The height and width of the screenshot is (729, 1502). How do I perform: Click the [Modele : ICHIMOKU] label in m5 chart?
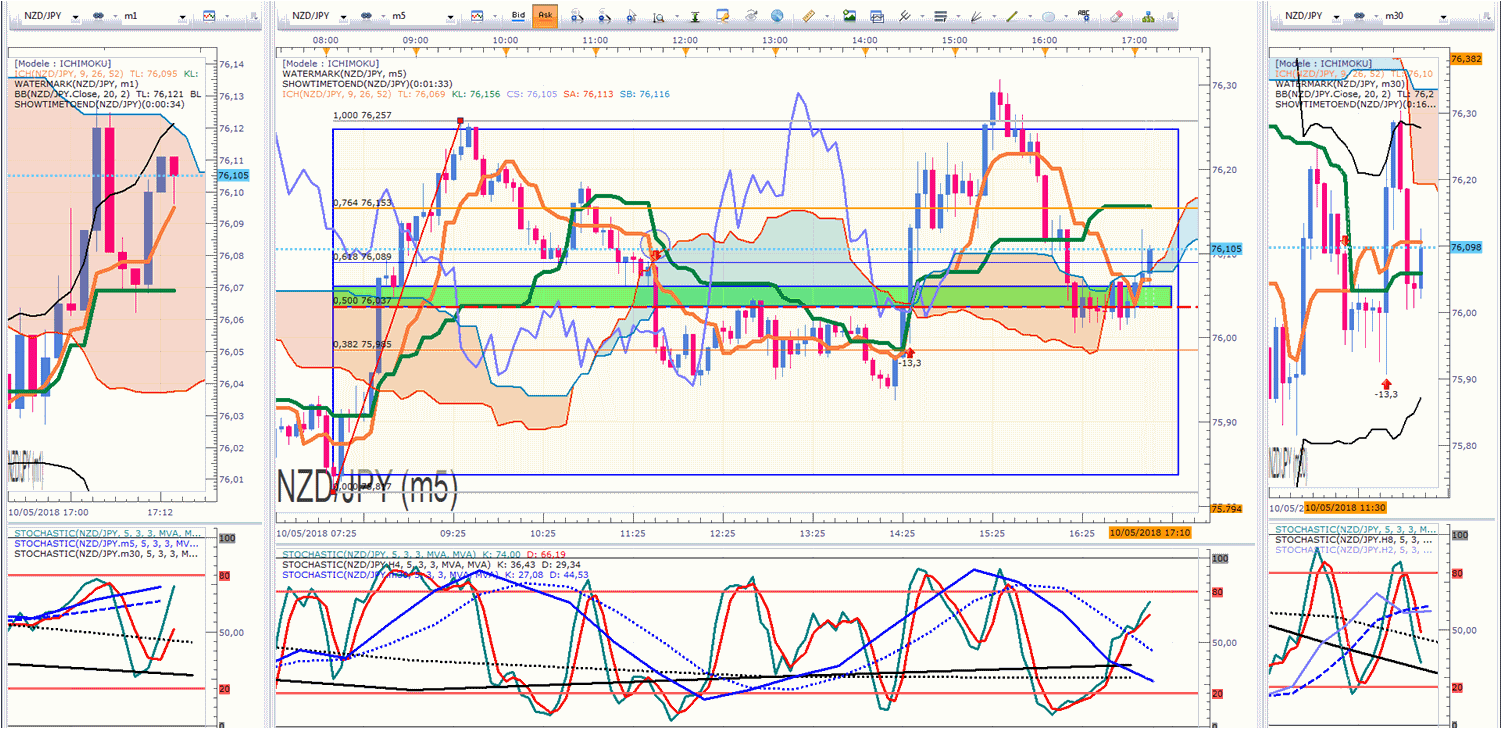332,64
